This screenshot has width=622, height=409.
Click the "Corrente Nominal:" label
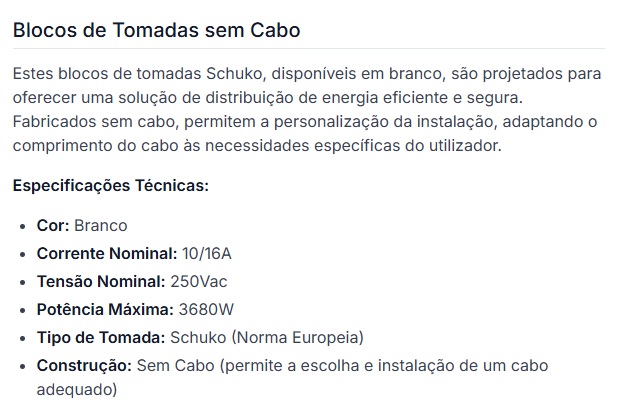pyautogui.click(x=107, y=254)
